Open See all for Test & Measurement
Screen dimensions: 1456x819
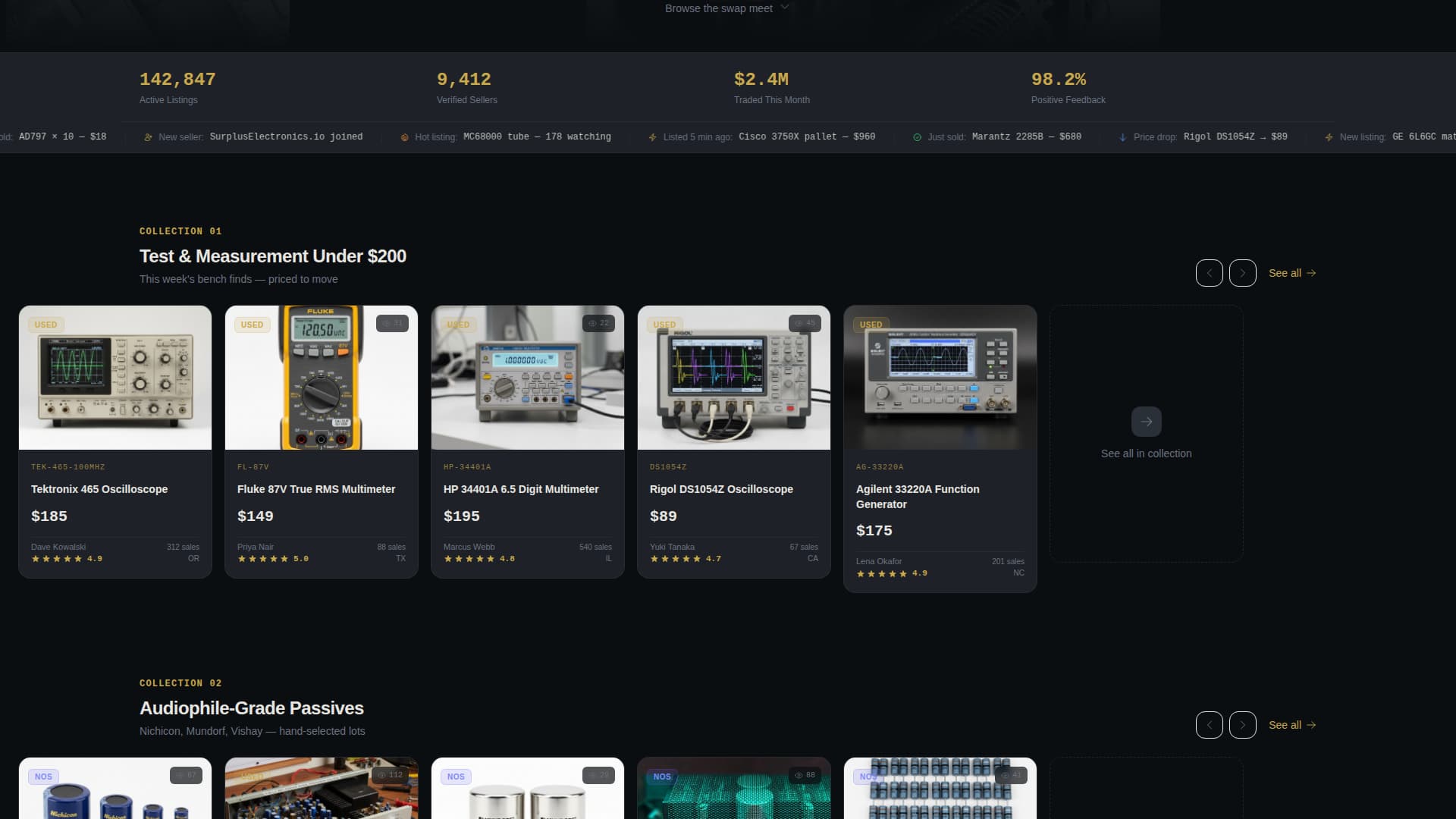coord(1292,273)
